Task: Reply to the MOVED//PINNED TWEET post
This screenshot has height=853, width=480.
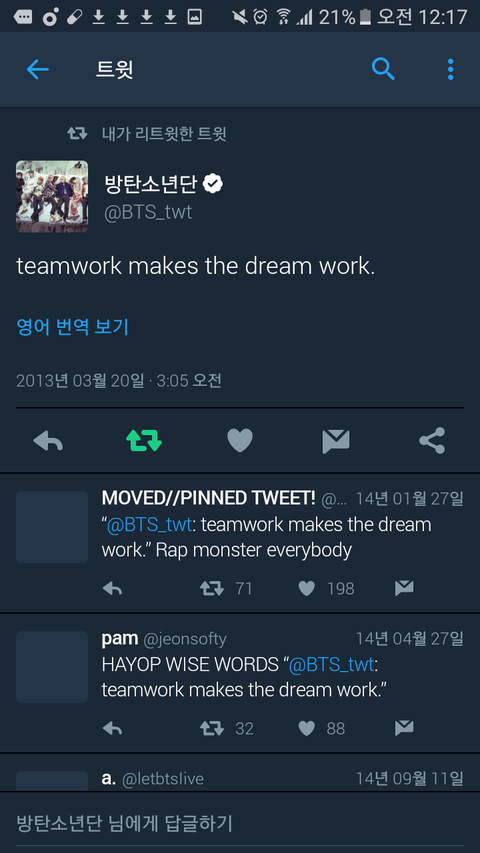Action: tap(112, 589)
